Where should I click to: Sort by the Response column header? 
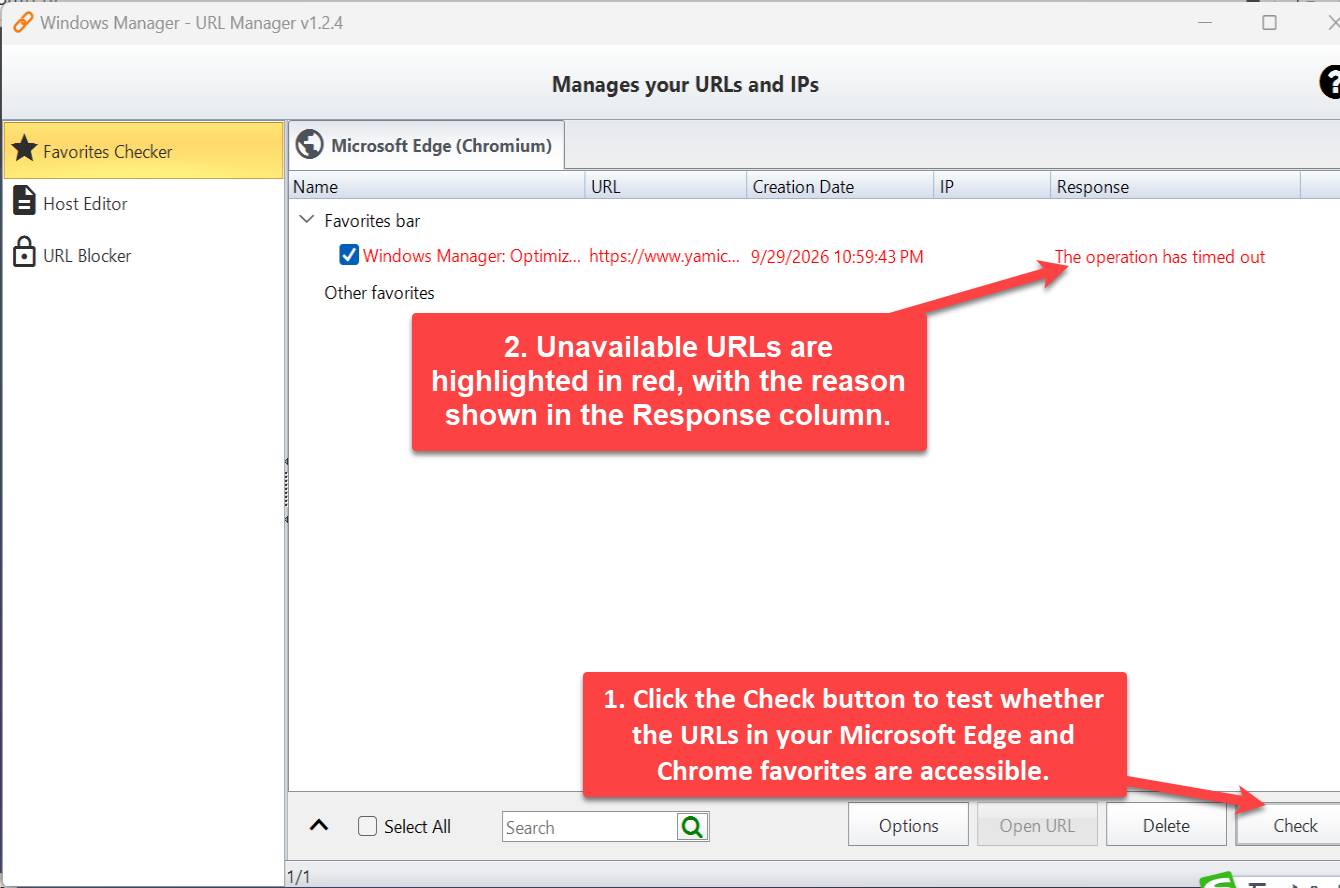(x=1176, y=186)
